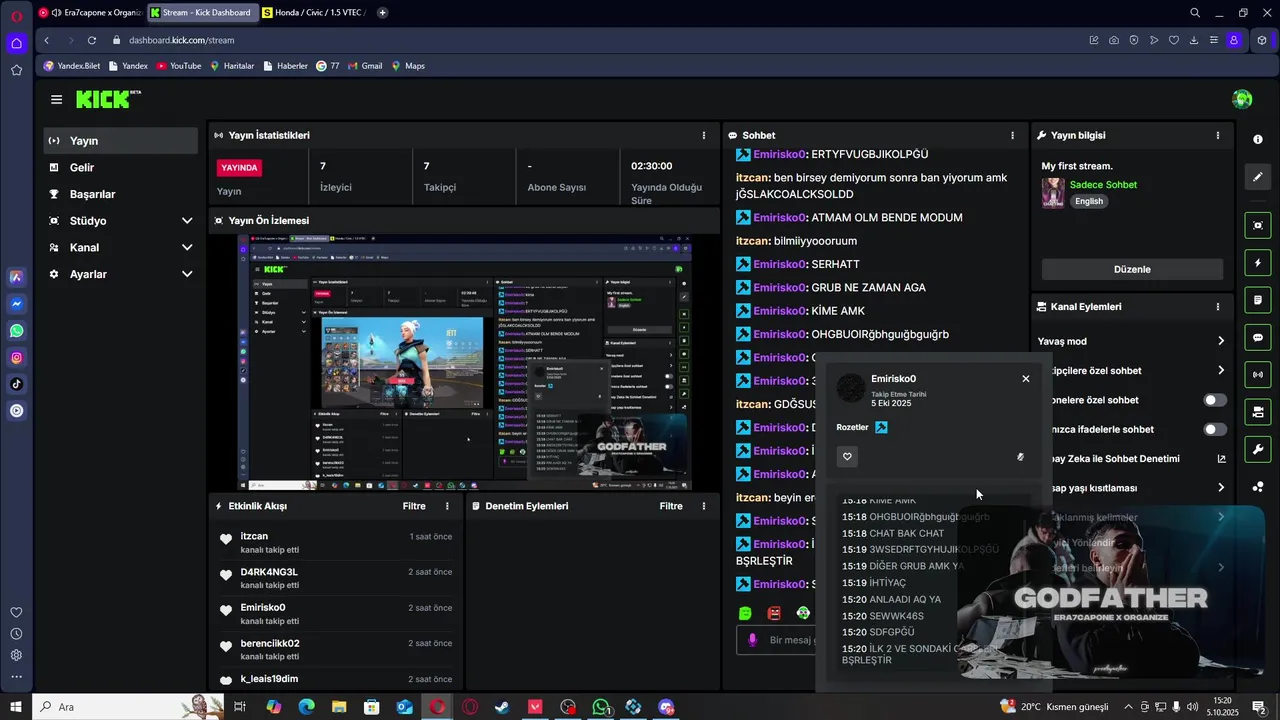This screenshot has height=720, width=1280.
Task: Open Steam from Windows taskbar
Action: point(502,707)
